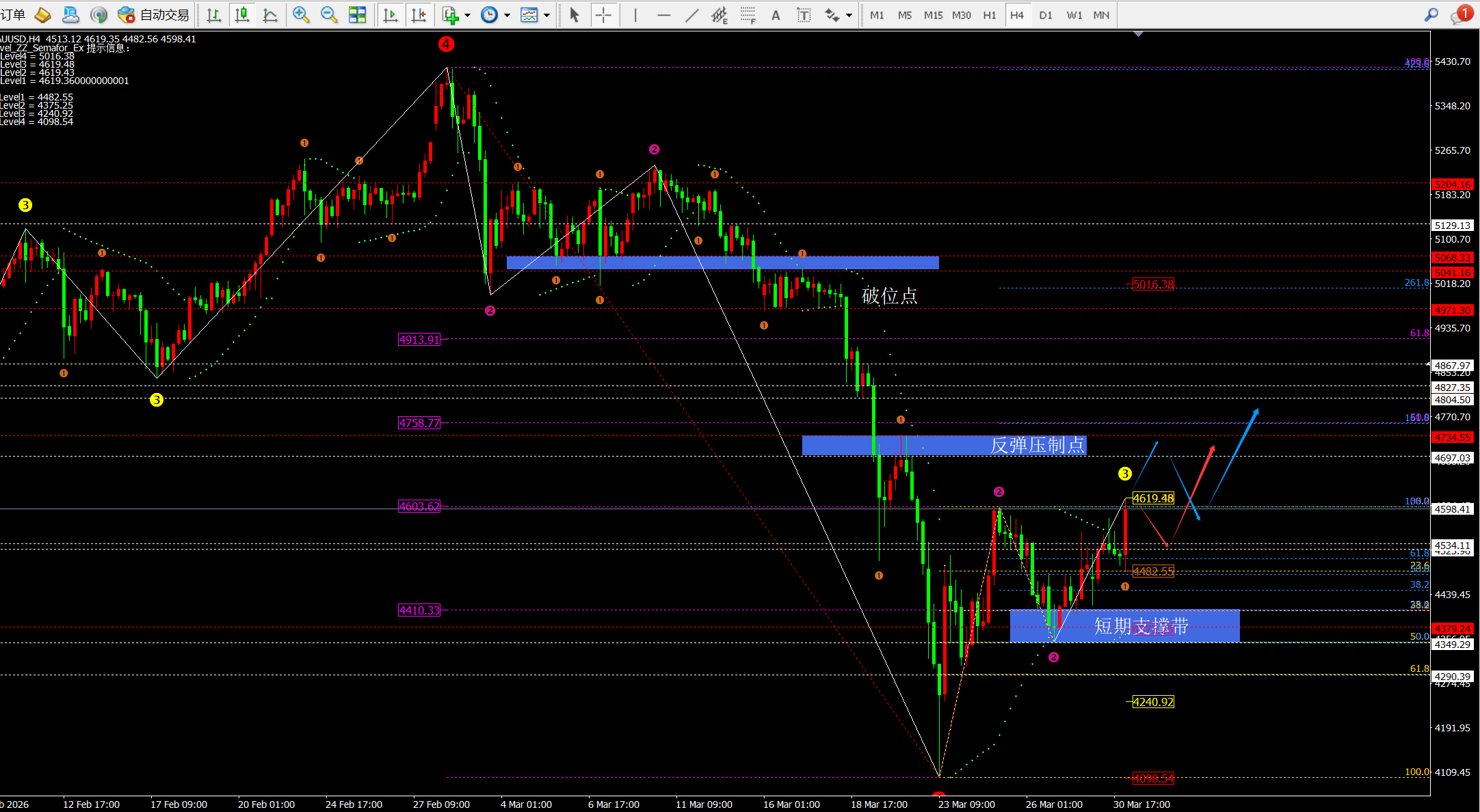
Task: Tile chart windows with the grid icon
Action: 357,14
